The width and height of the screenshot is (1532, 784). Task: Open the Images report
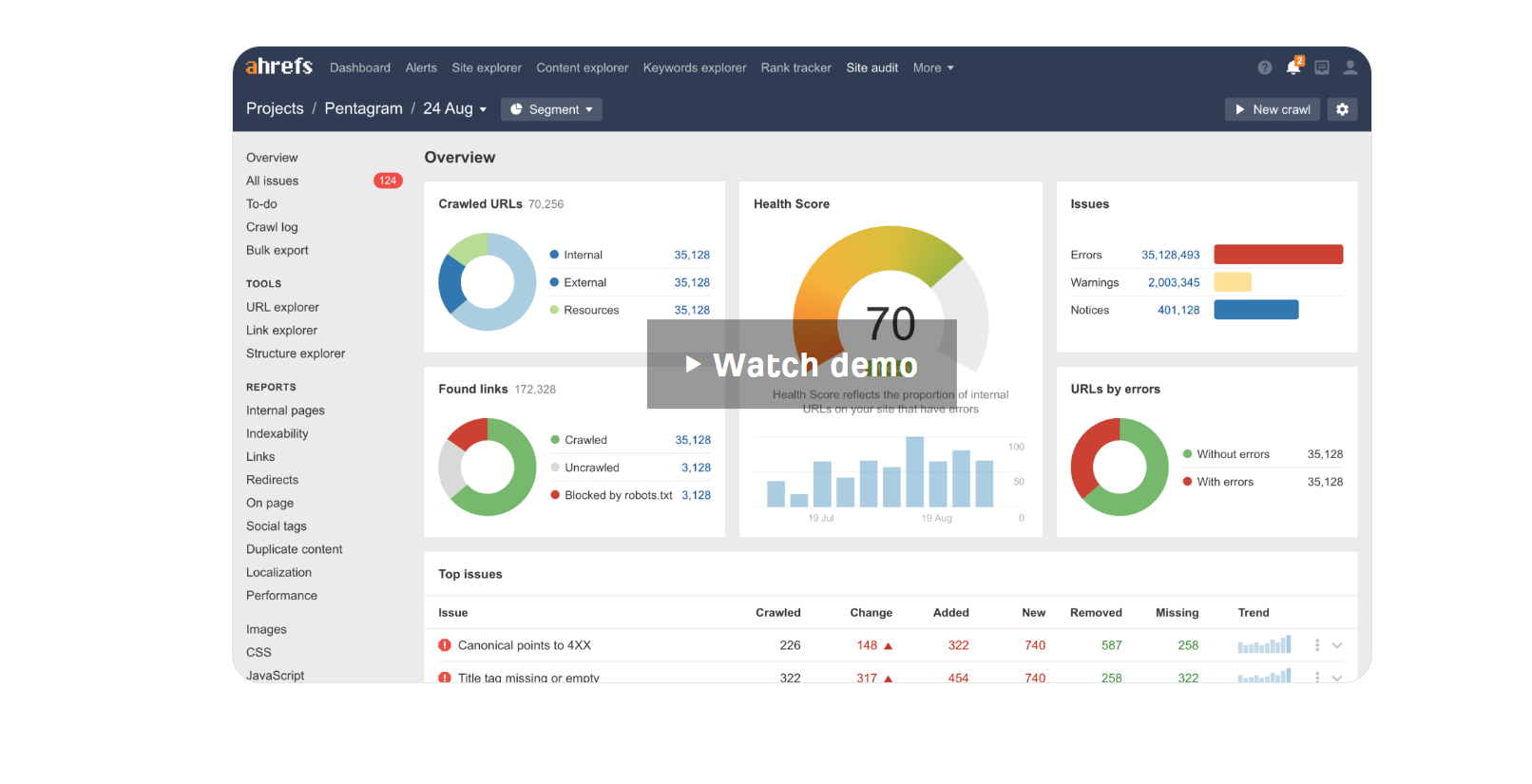tap(266, 629)
